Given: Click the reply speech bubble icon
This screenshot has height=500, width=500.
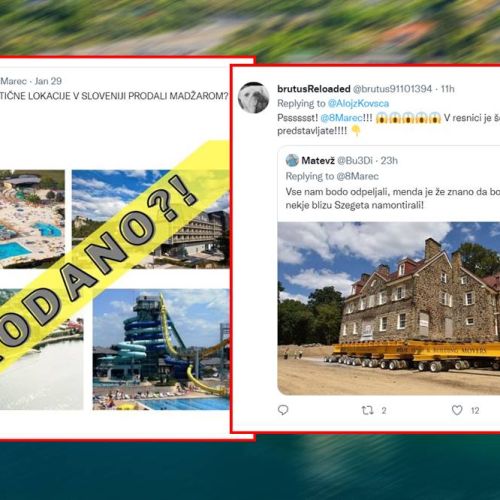Looking at the screenshot, I should 283,410.
